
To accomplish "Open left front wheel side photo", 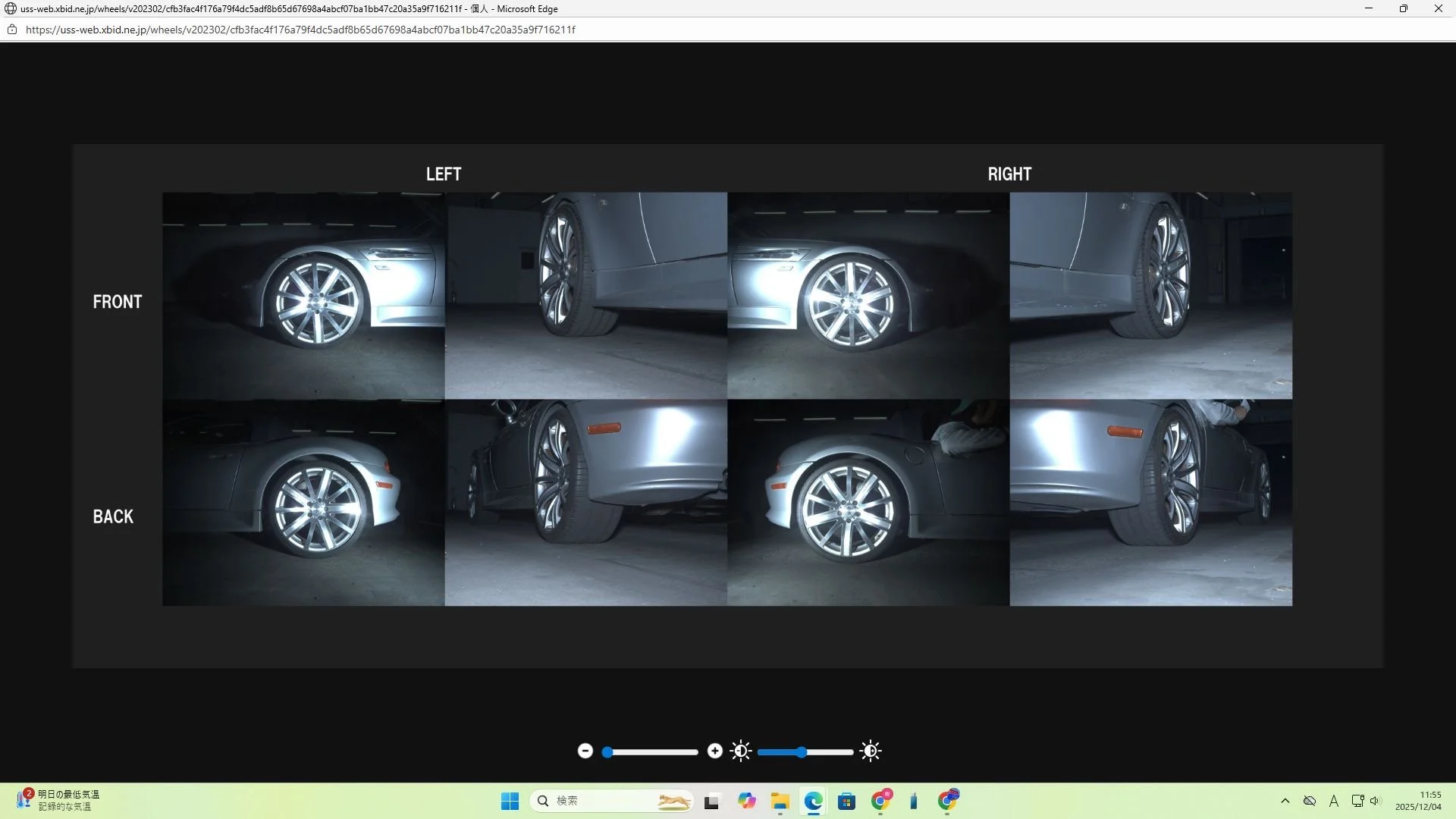I will click(303, 296).
